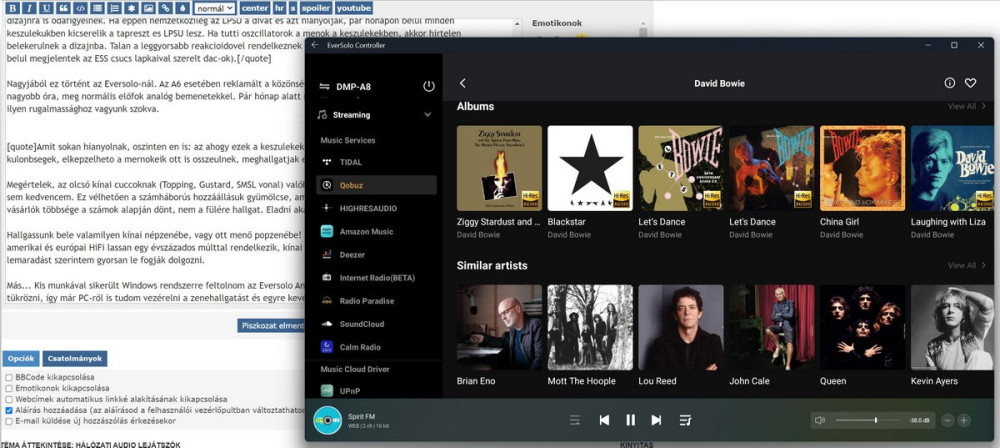Click the heart favorite icon for David Bowie
Viewport: 1000px width, 448px height.
(x=970, y=83)
